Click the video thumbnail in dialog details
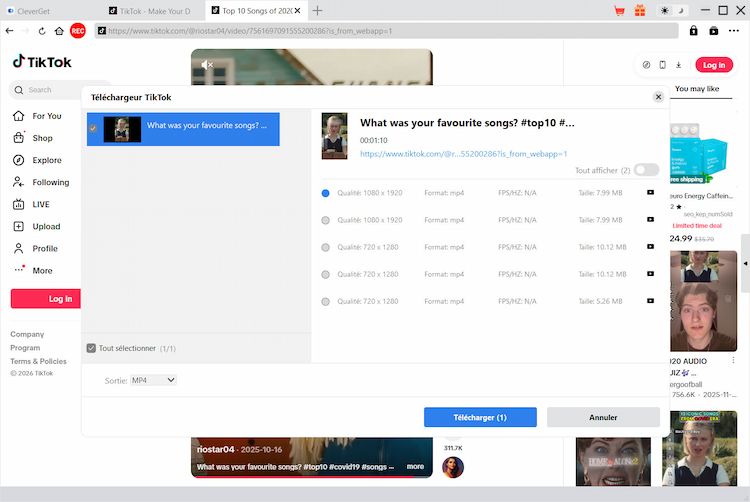This screenshot has width=750, height=502. point(334,136)
